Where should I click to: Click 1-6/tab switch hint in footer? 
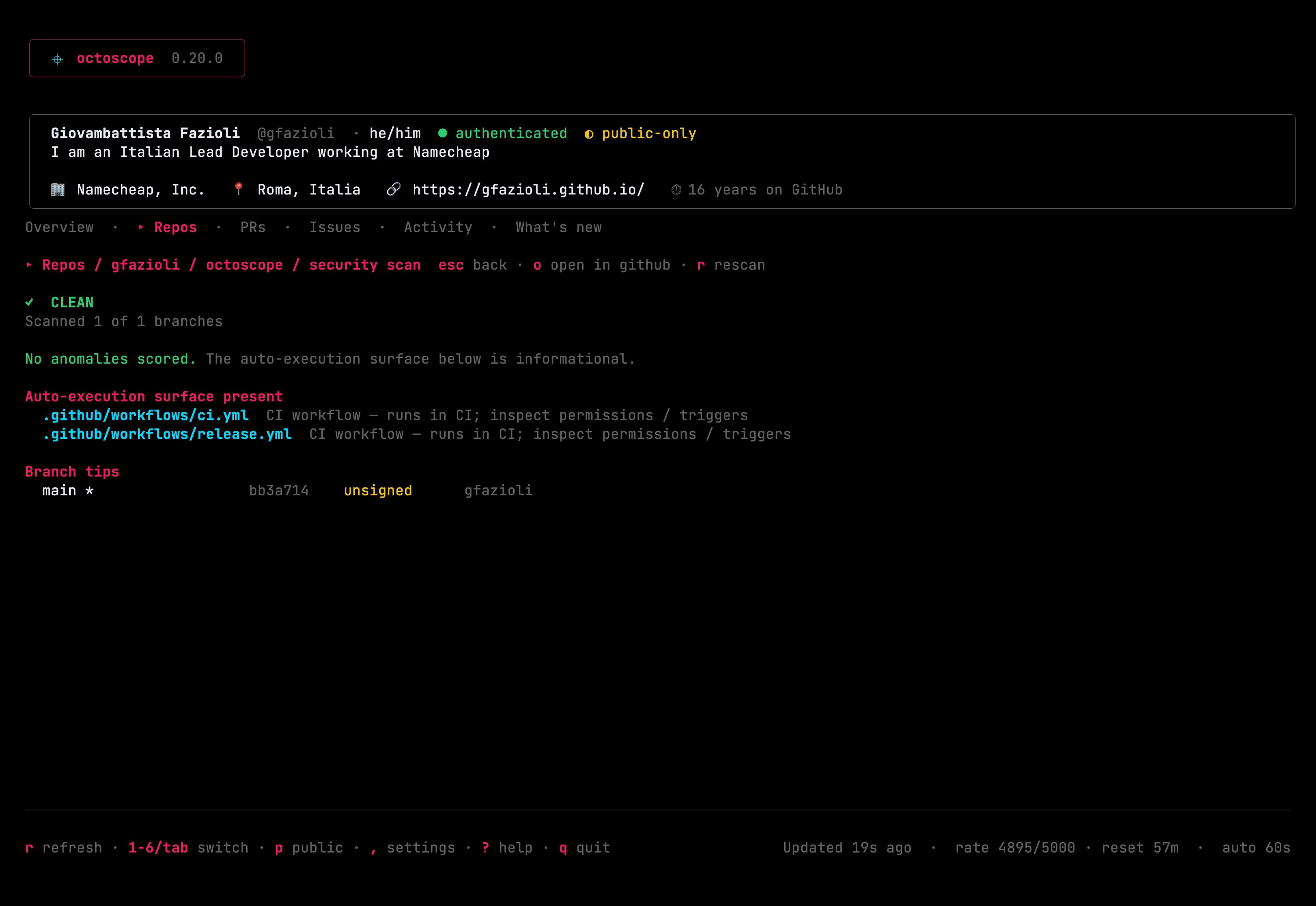click(188, 848)
